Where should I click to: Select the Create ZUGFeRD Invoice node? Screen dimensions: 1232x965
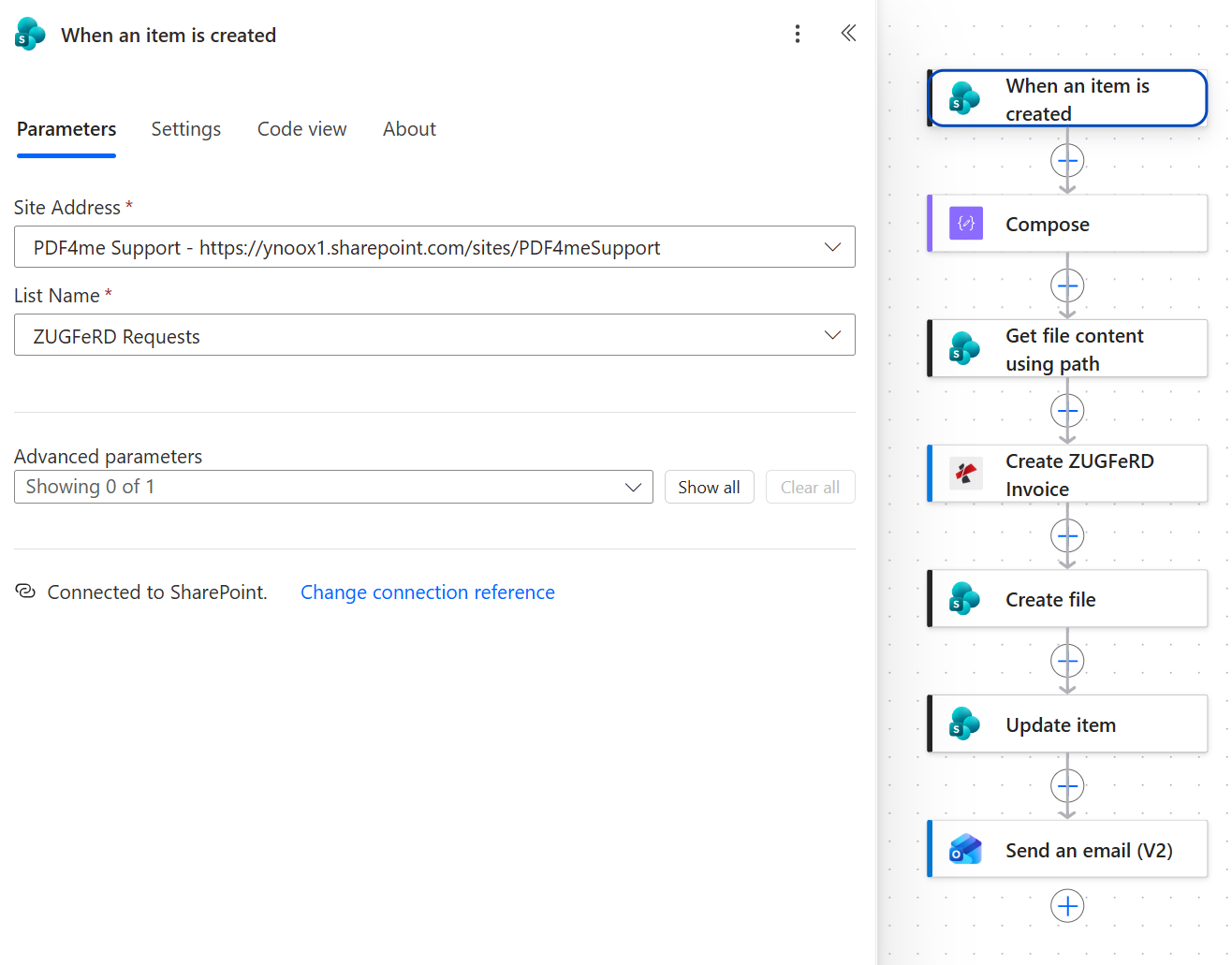pos(1067,474)
